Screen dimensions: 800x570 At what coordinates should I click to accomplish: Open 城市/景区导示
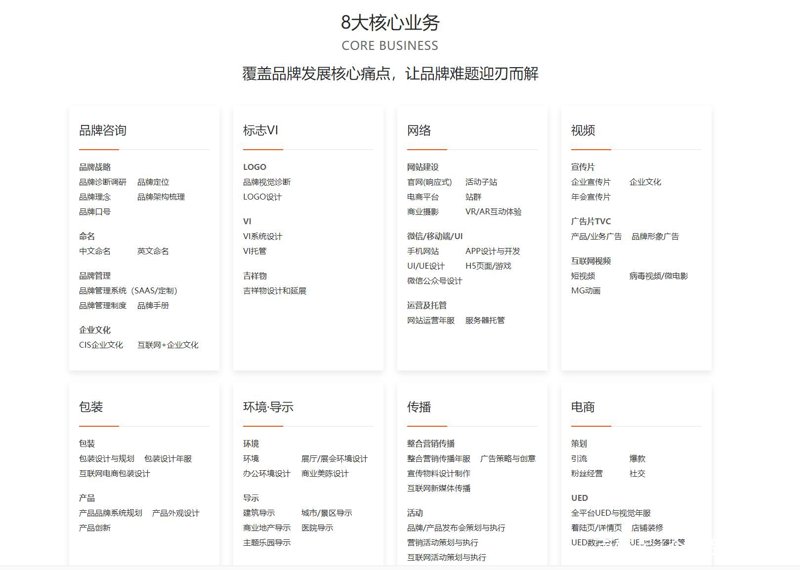327,513
